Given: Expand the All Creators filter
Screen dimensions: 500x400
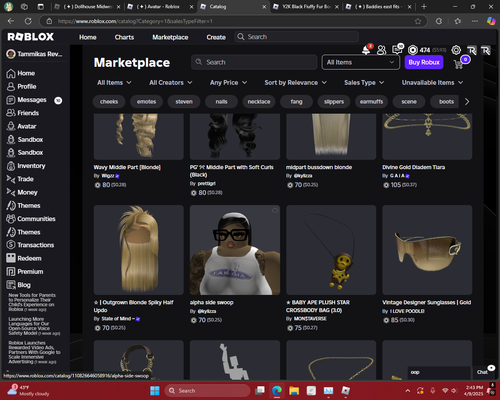Looking at the screenshot, I should tap(171, 83).
